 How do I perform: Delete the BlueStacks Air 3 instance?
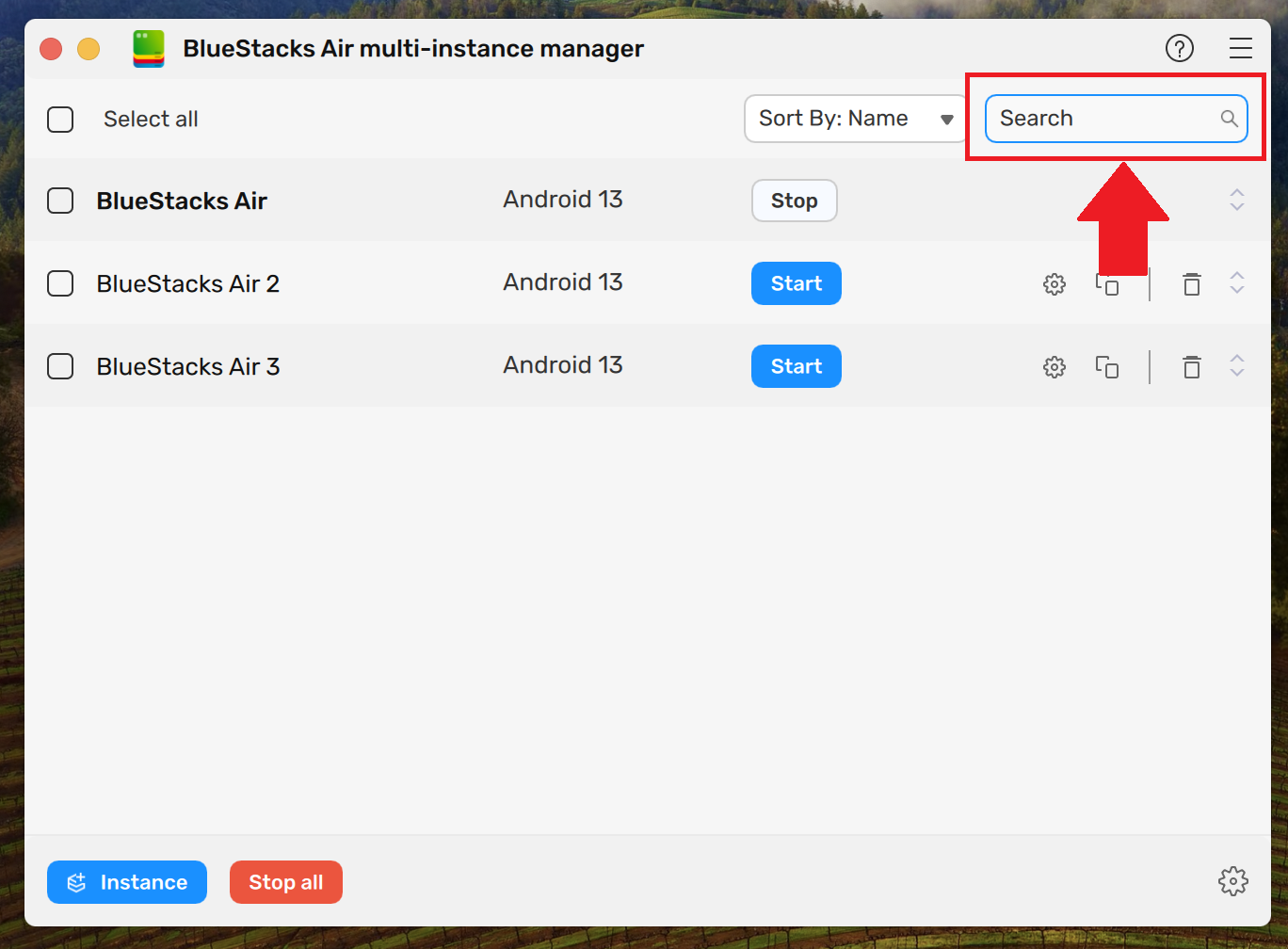click(x=1192, y=366)
